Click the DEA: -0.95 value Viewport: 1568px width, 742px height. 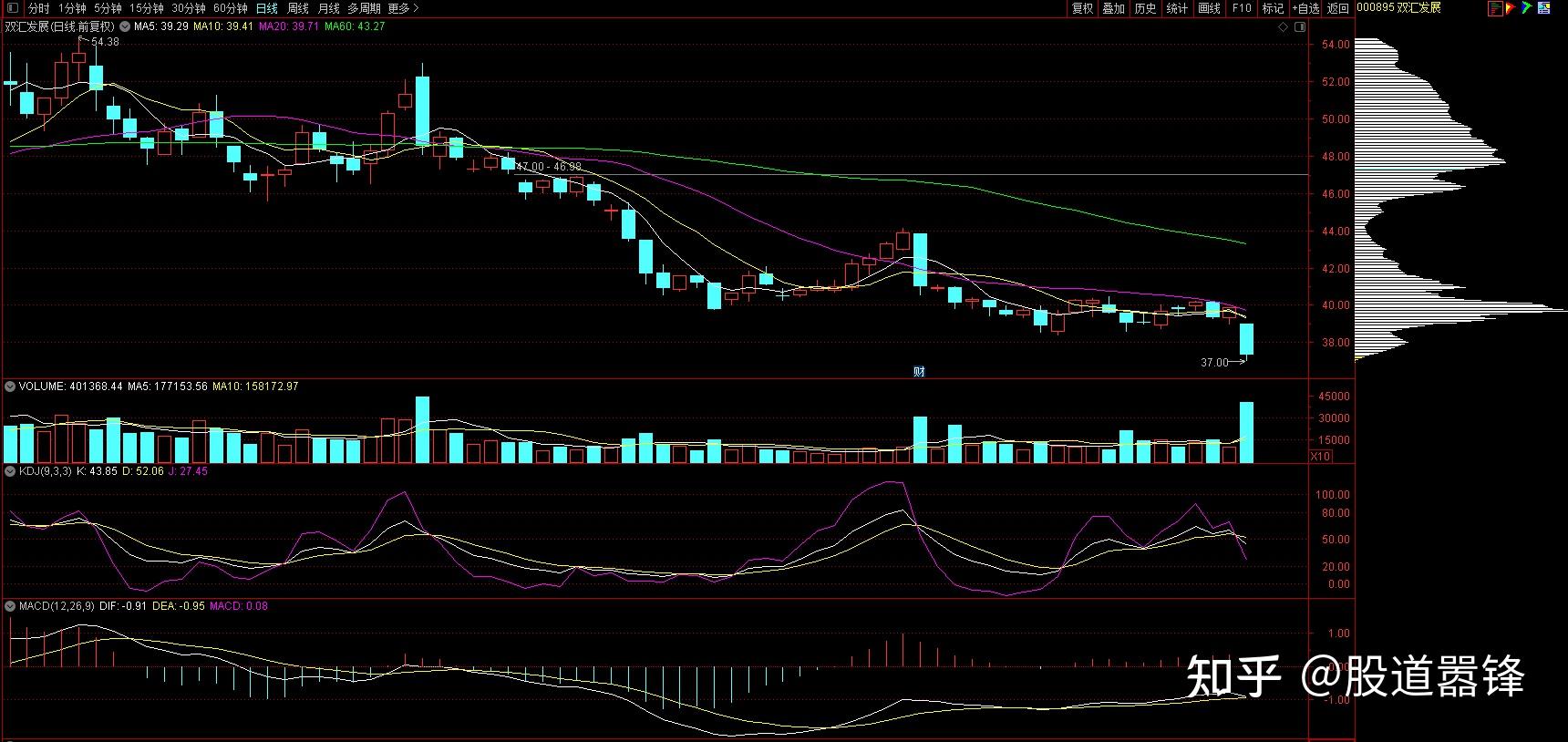(x=179, y=605)
